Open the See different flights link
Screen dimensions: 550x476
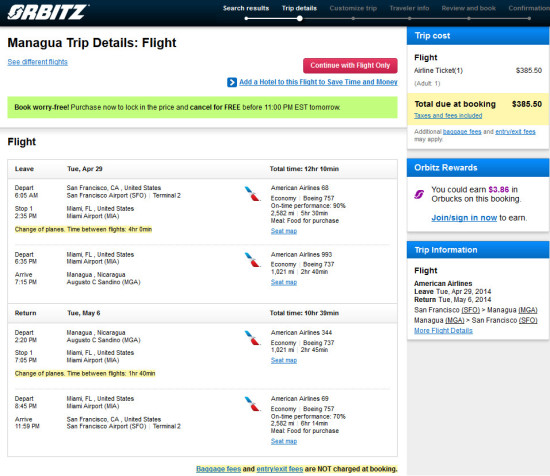[38, 62]
